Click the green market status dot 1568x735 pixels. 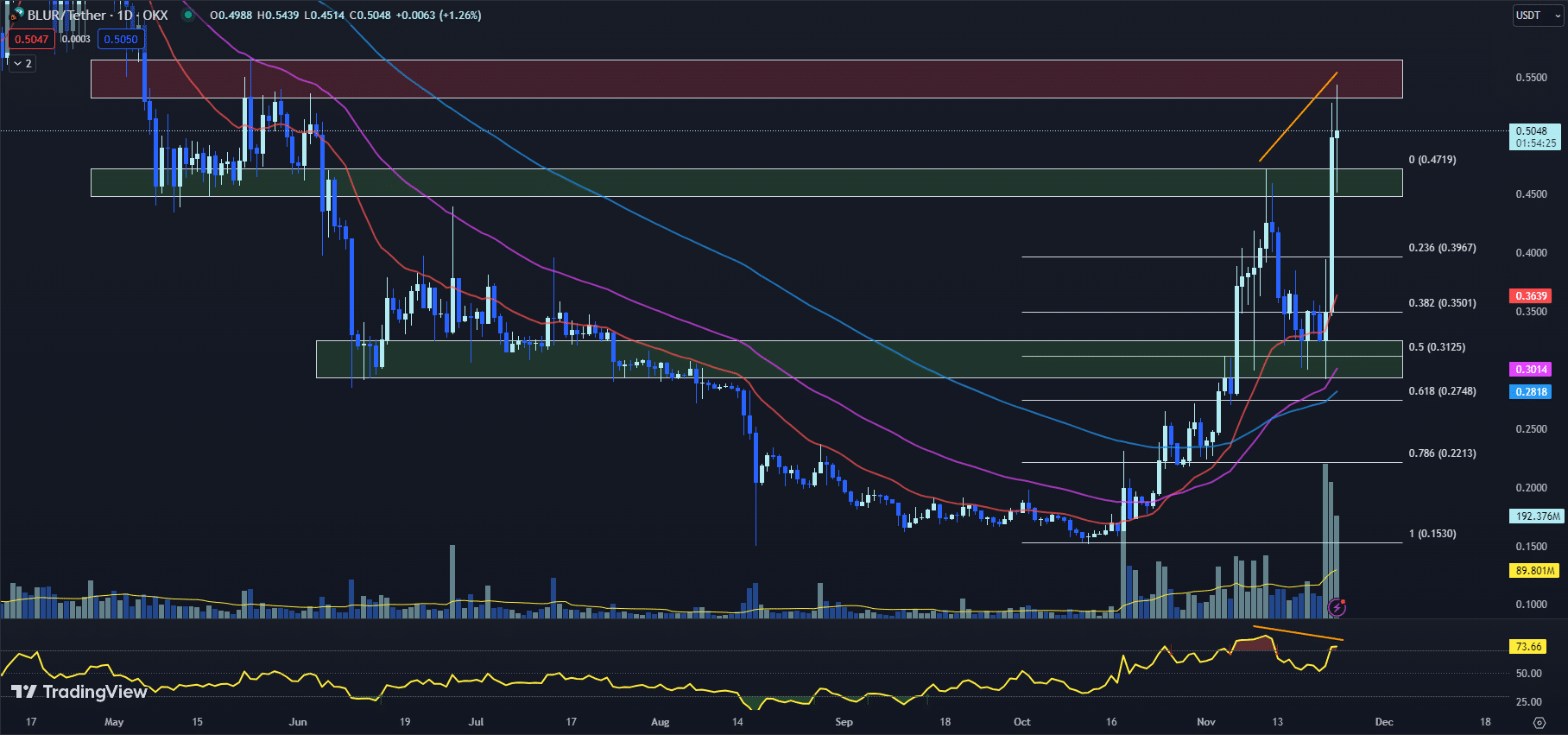(187, 16)
